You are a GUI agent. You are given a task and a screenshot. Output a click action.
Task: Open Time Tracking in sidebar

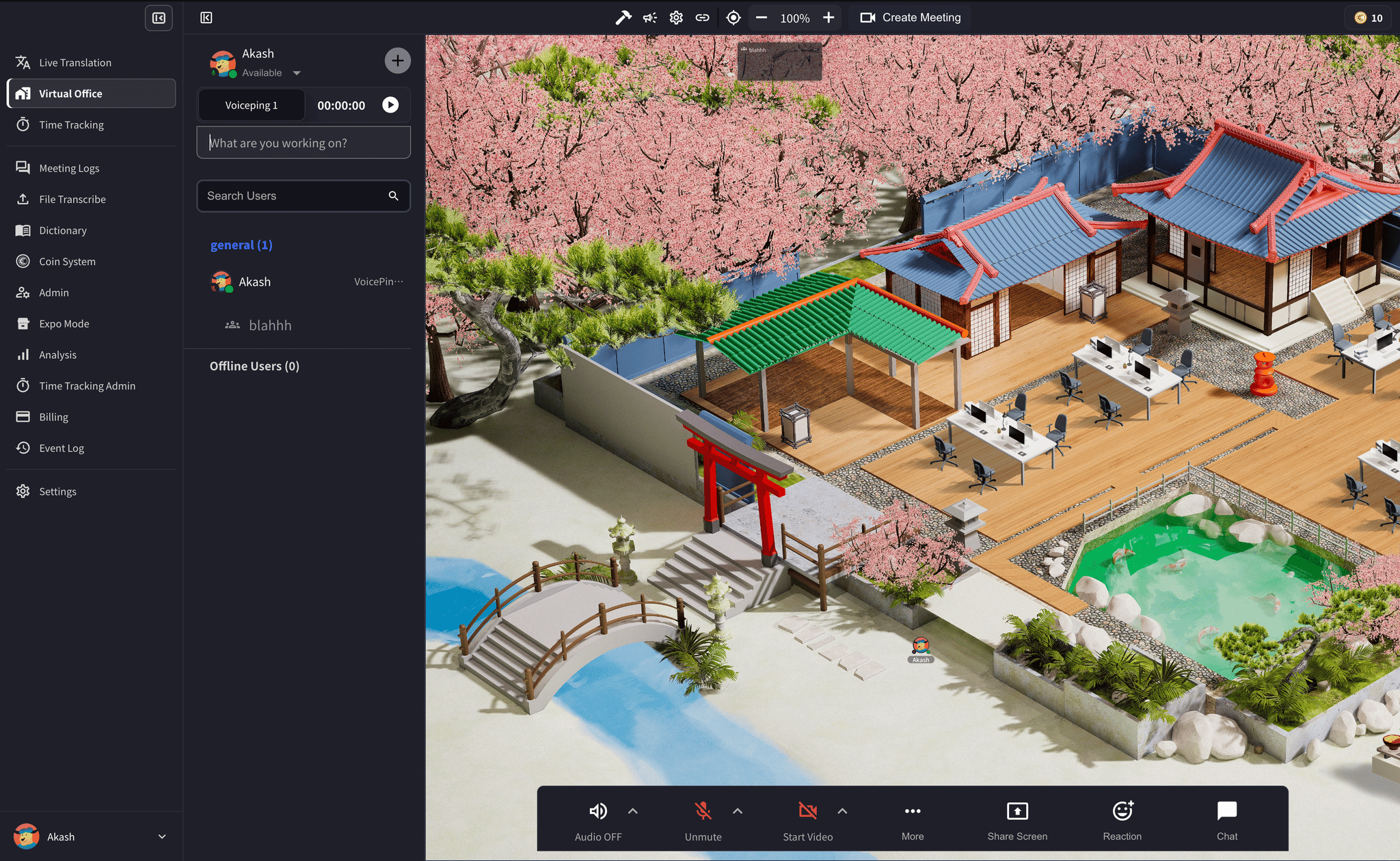(91, 124)
